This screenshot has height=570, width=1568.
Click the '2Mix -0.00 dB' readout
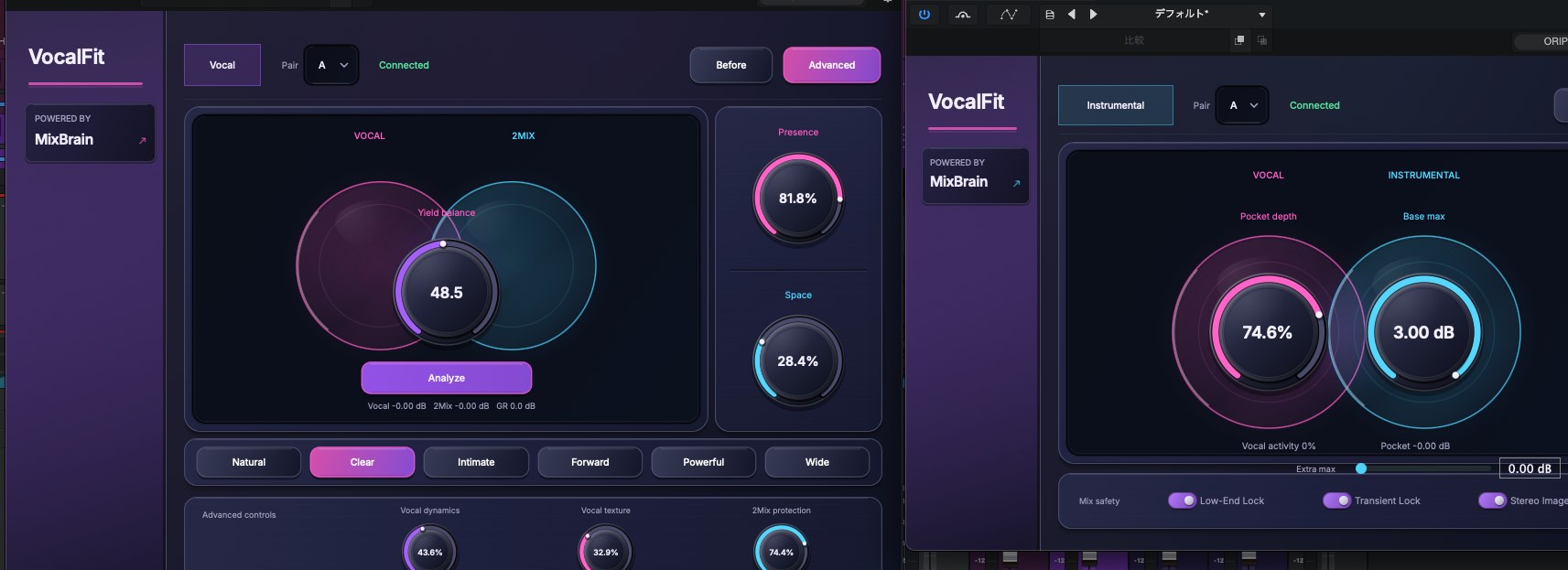click(461, 406)
